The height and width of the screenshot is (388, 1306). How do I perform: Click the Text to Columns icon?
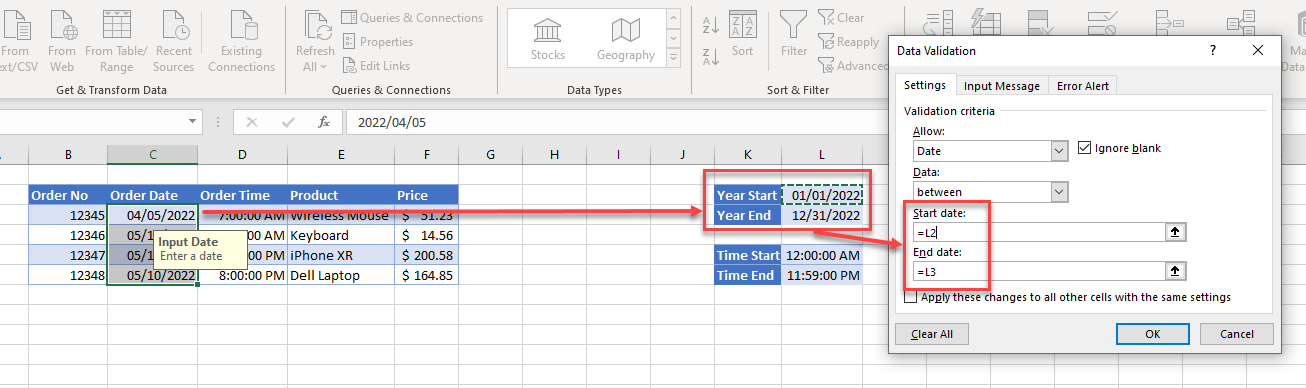click(x=937, y=22)
